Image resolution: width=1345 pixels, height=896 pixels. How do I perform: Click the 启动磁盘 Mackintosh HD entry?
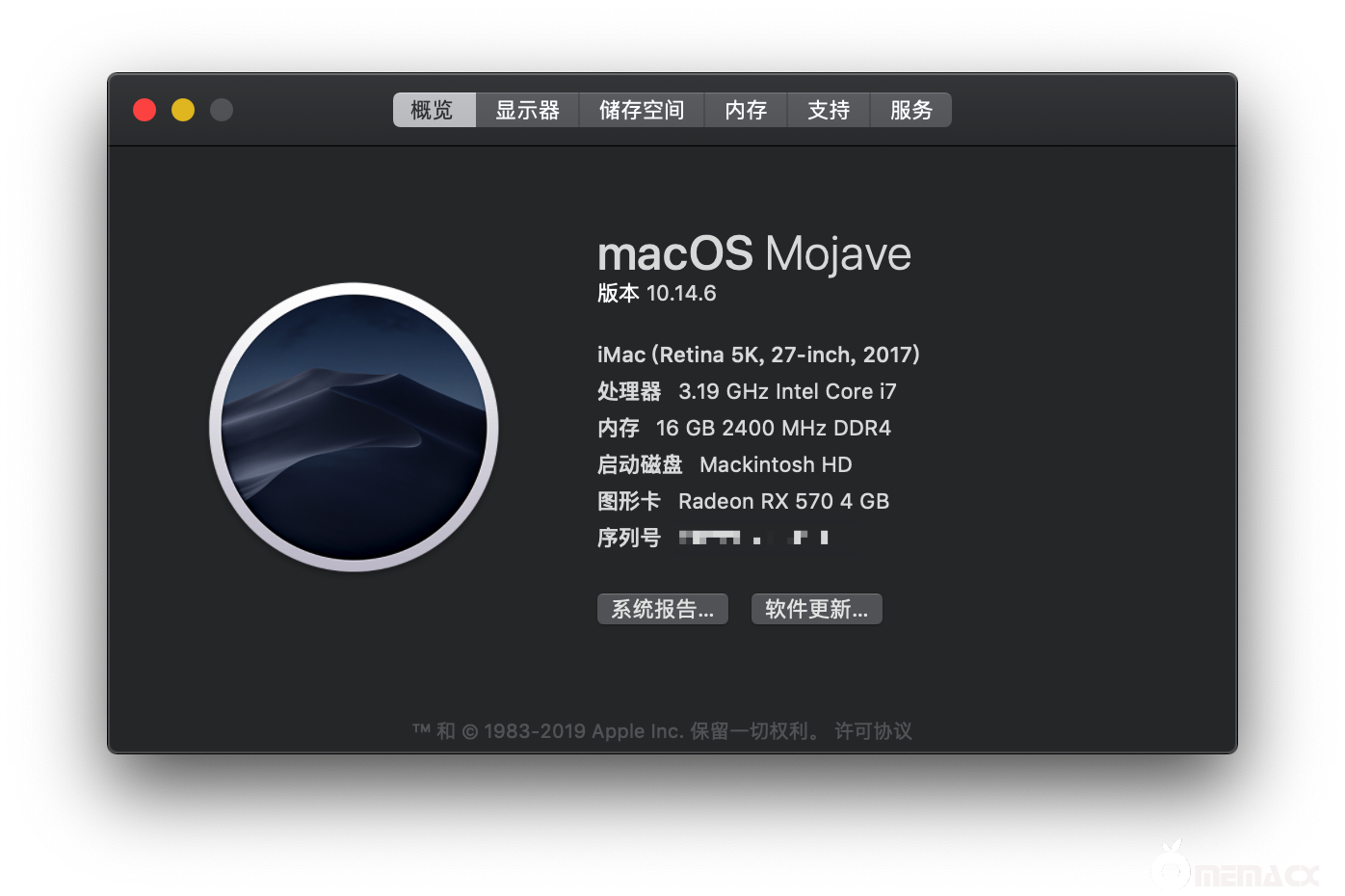725,464
